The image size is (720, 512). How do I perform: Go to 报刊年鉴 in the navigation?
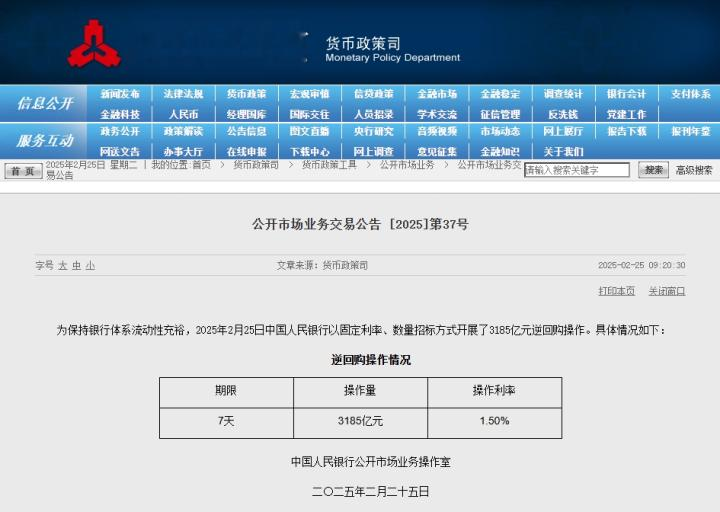691,131
